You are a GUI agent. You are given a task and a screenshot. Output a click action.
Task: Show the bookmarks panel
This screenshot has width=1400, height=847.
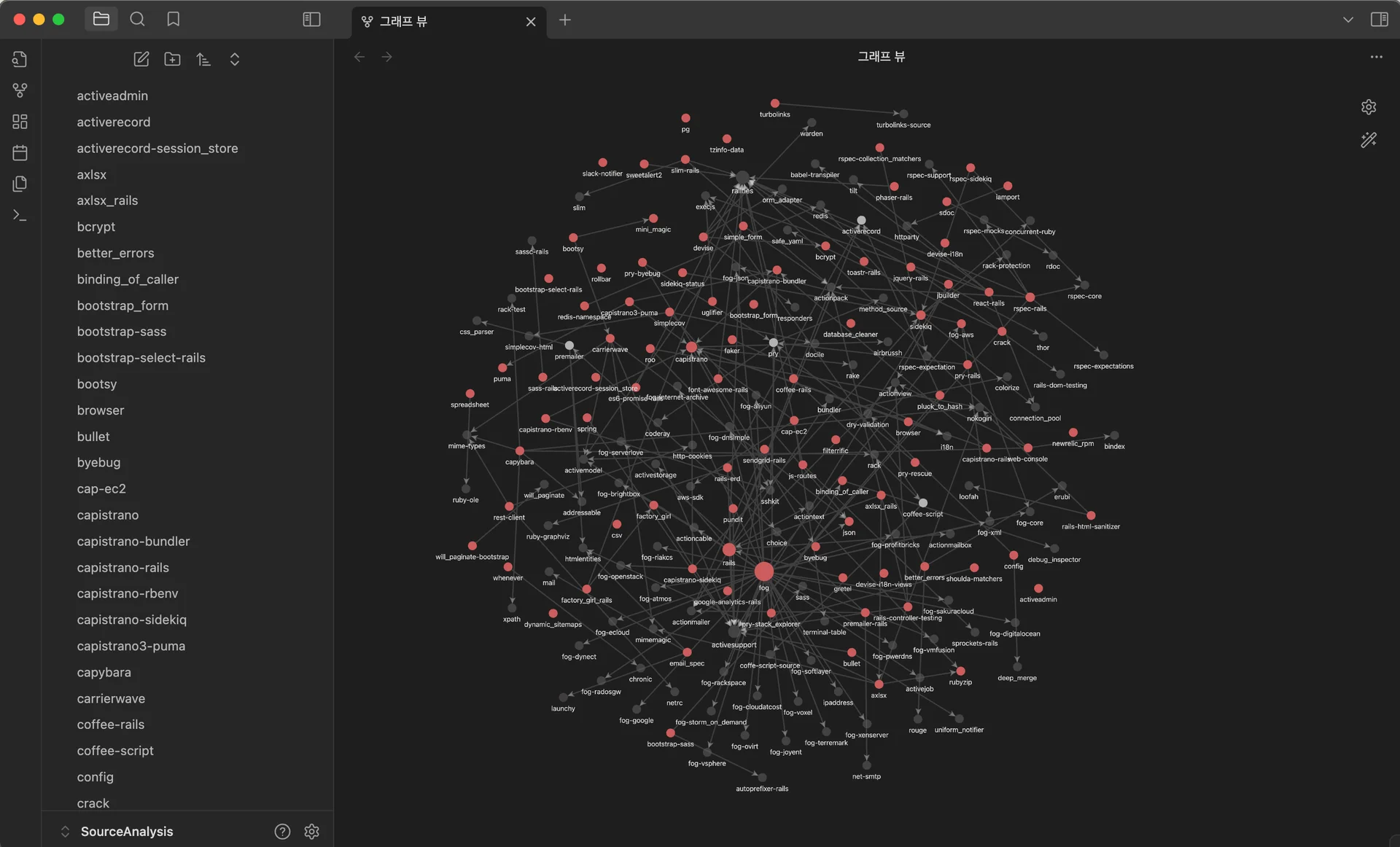click(x=173, y=20)
